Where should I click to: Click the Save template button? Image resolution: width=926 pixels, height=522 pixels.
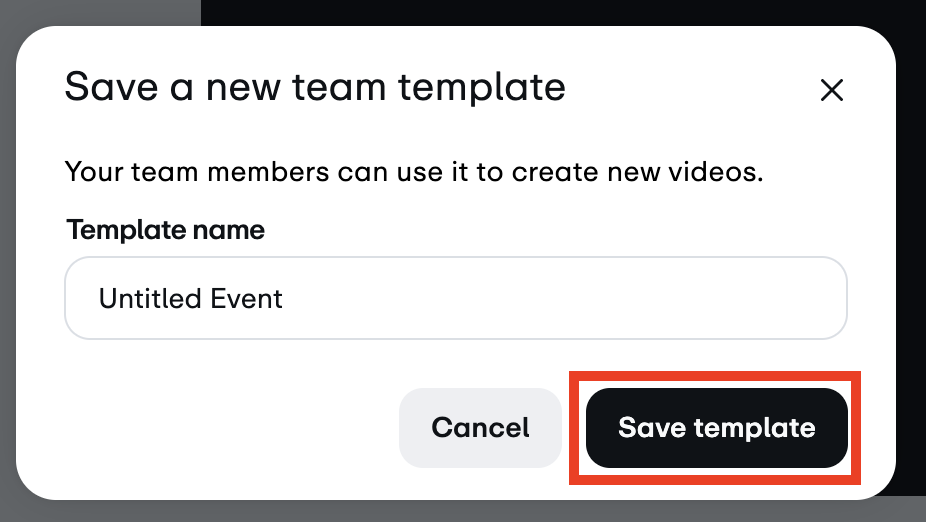[716, 428]
